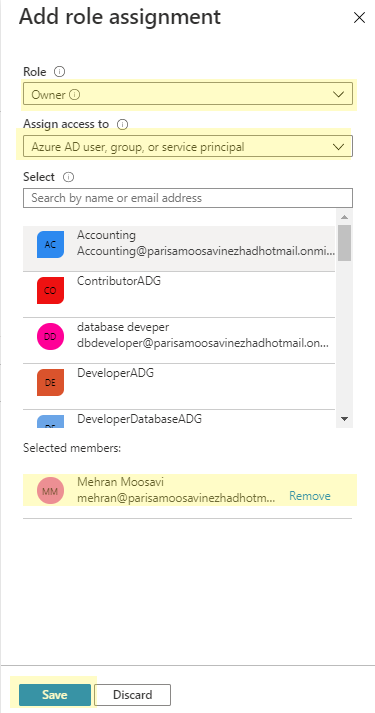Save the role assignment
This screenshot has height=713, width=375.
click(55, 695)
